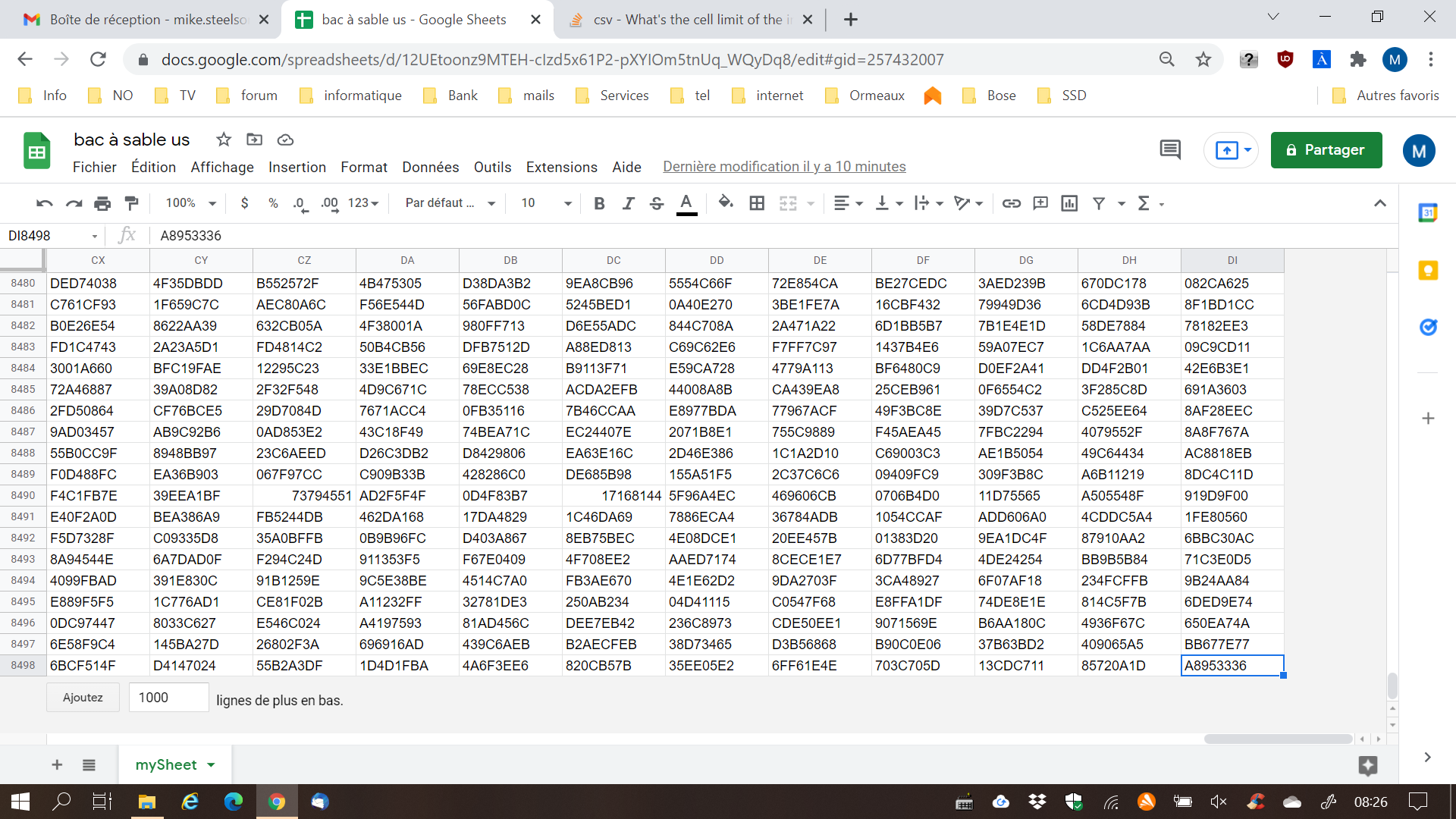Get add-ons with the plus icon
The image size is (1456, 819).
pos(1428,419)
